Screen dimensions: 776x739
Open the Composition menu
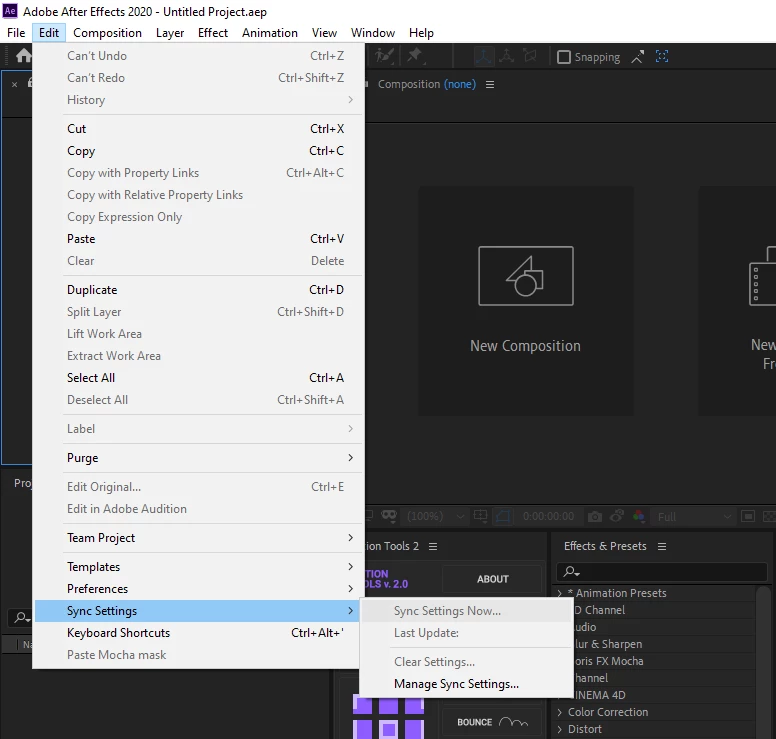[x=107, y=33]
